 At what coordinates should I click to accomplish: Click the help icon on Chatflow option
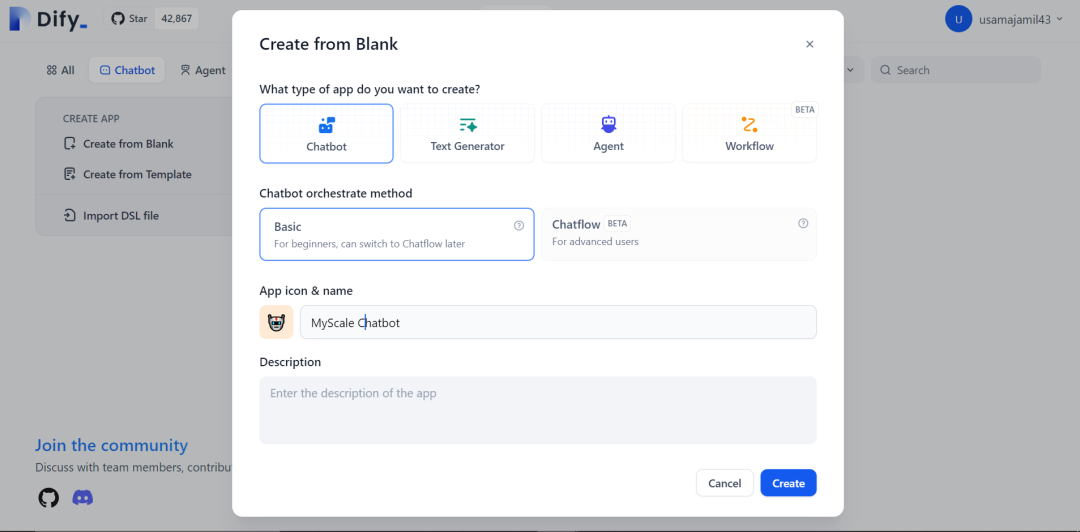[803, 224]
